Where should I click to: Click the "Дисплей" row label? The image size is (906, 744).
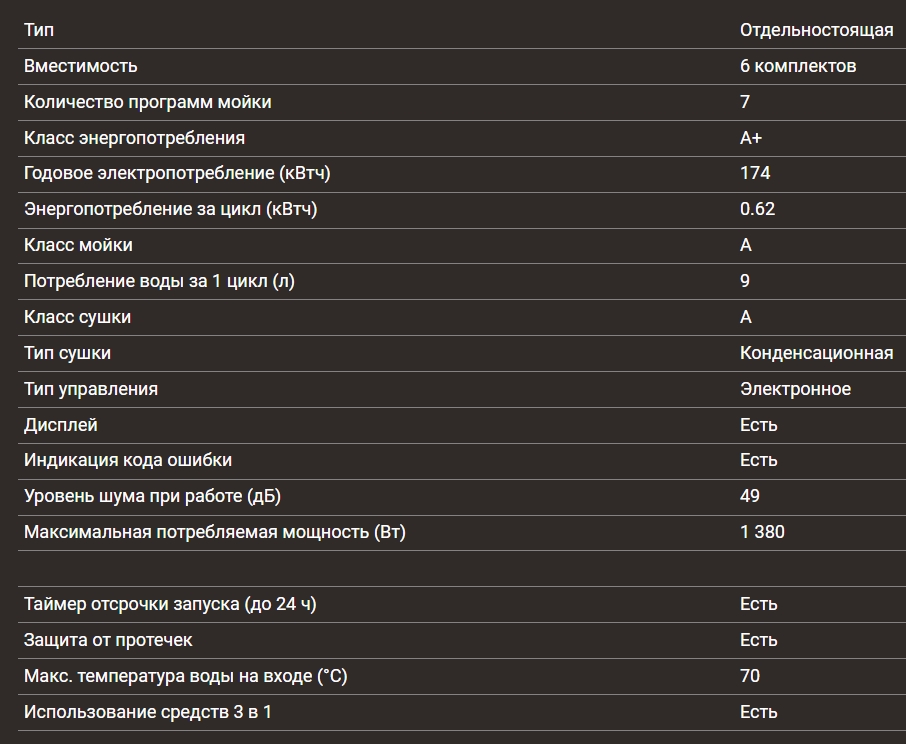[x=61, y=425]
